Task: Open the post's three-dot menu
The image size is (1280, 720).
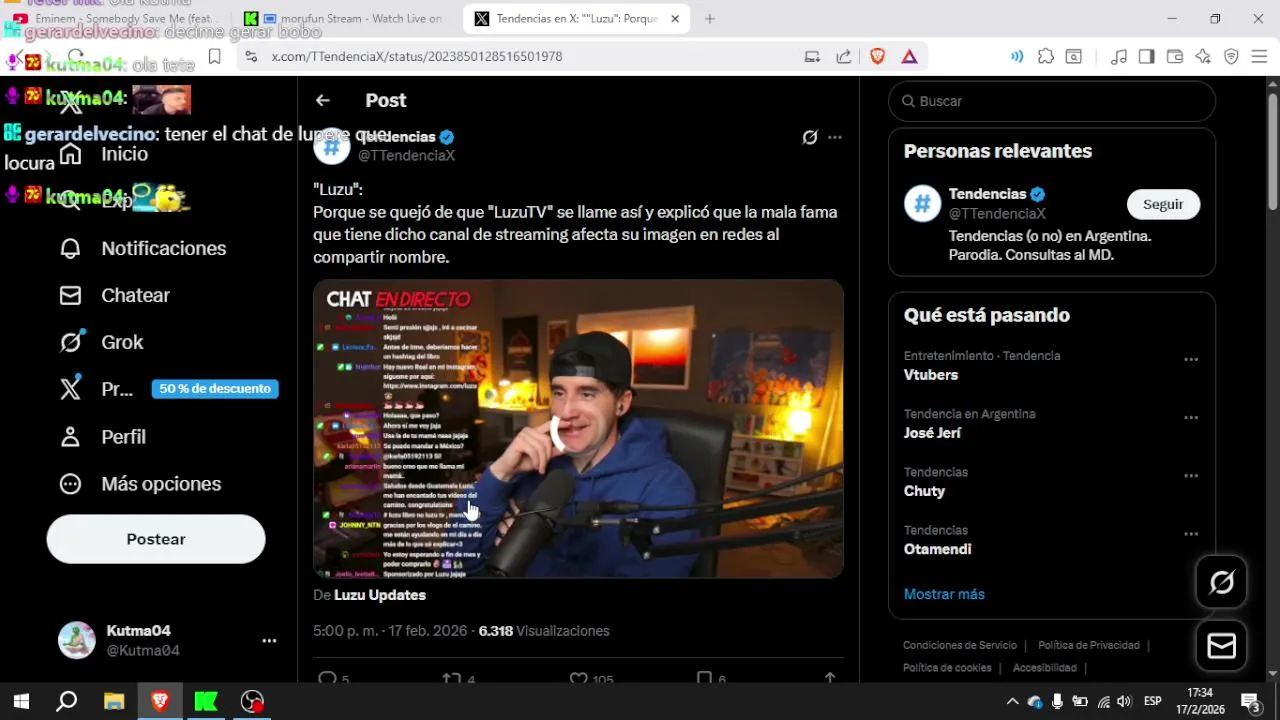Action: tap(835, 137)
